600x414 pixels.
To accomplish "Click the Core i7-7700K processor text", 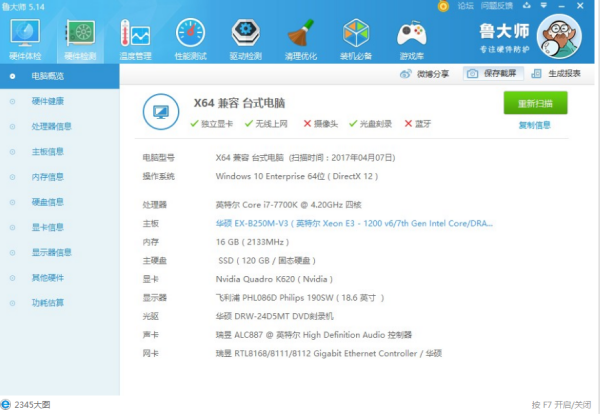I will [x=289, y=205].
